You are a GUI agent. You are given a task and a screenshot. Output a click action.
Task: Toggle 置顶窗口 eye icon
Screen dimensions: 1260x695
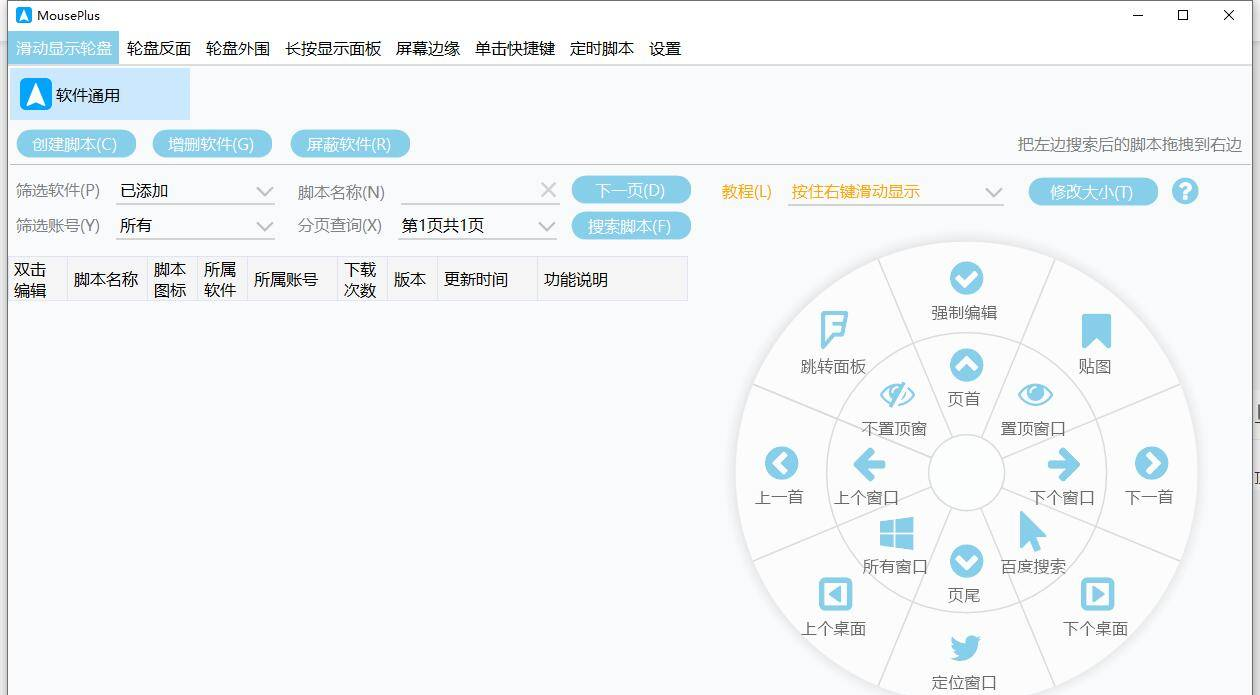click(x=1034, y=395)
